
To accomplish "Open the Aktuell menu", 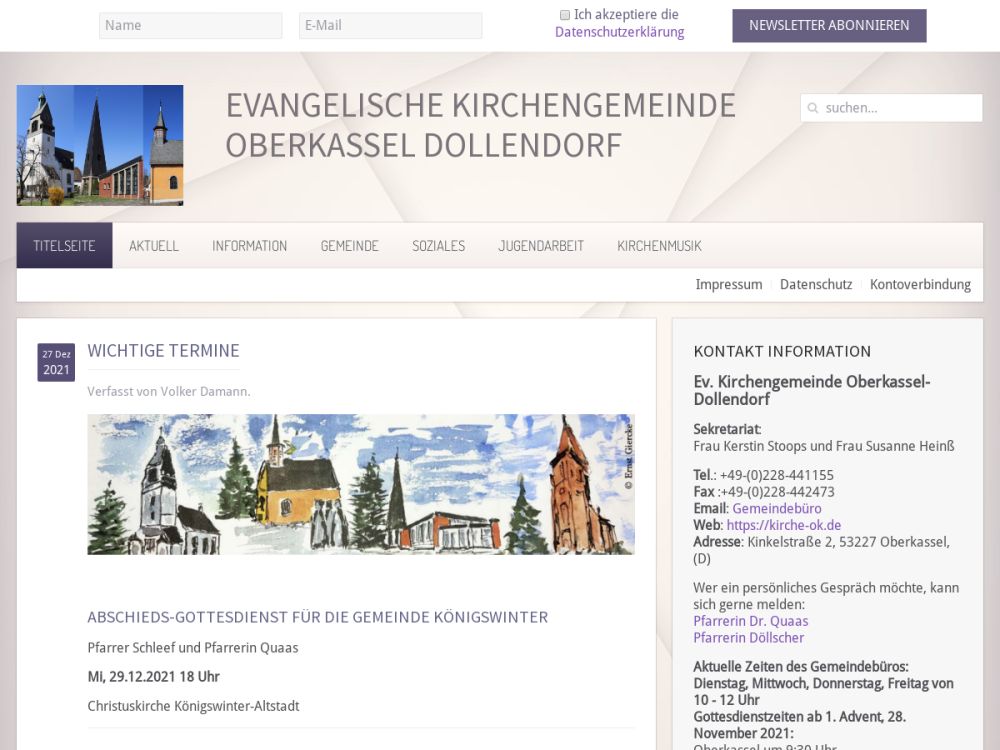I will (x=154, y=246).
